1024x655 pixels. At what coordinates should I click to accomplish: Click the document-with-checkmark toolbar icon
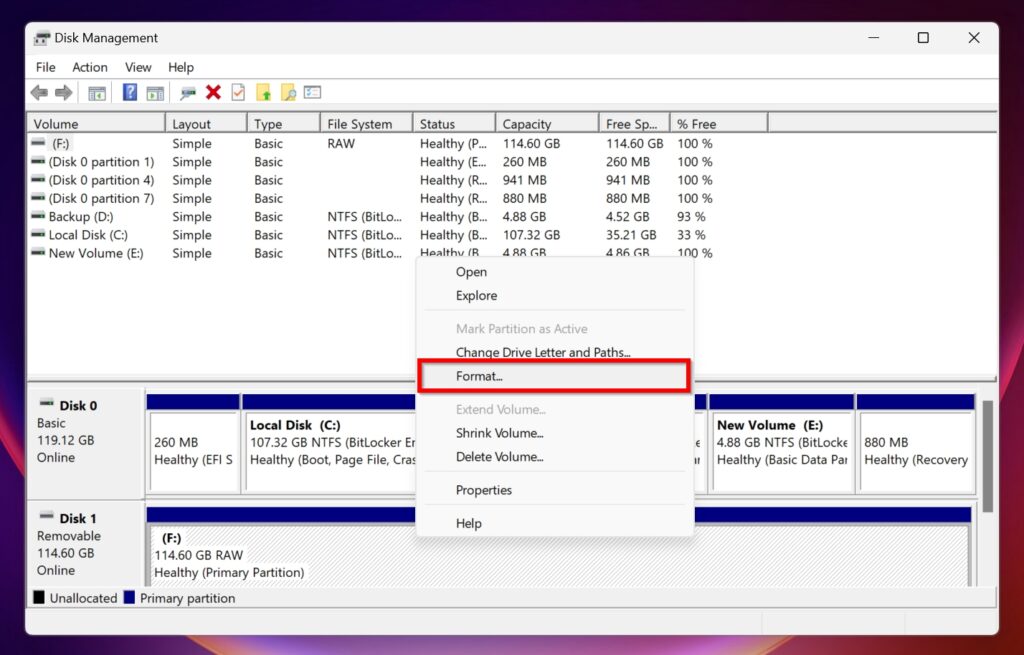(238, 92)
